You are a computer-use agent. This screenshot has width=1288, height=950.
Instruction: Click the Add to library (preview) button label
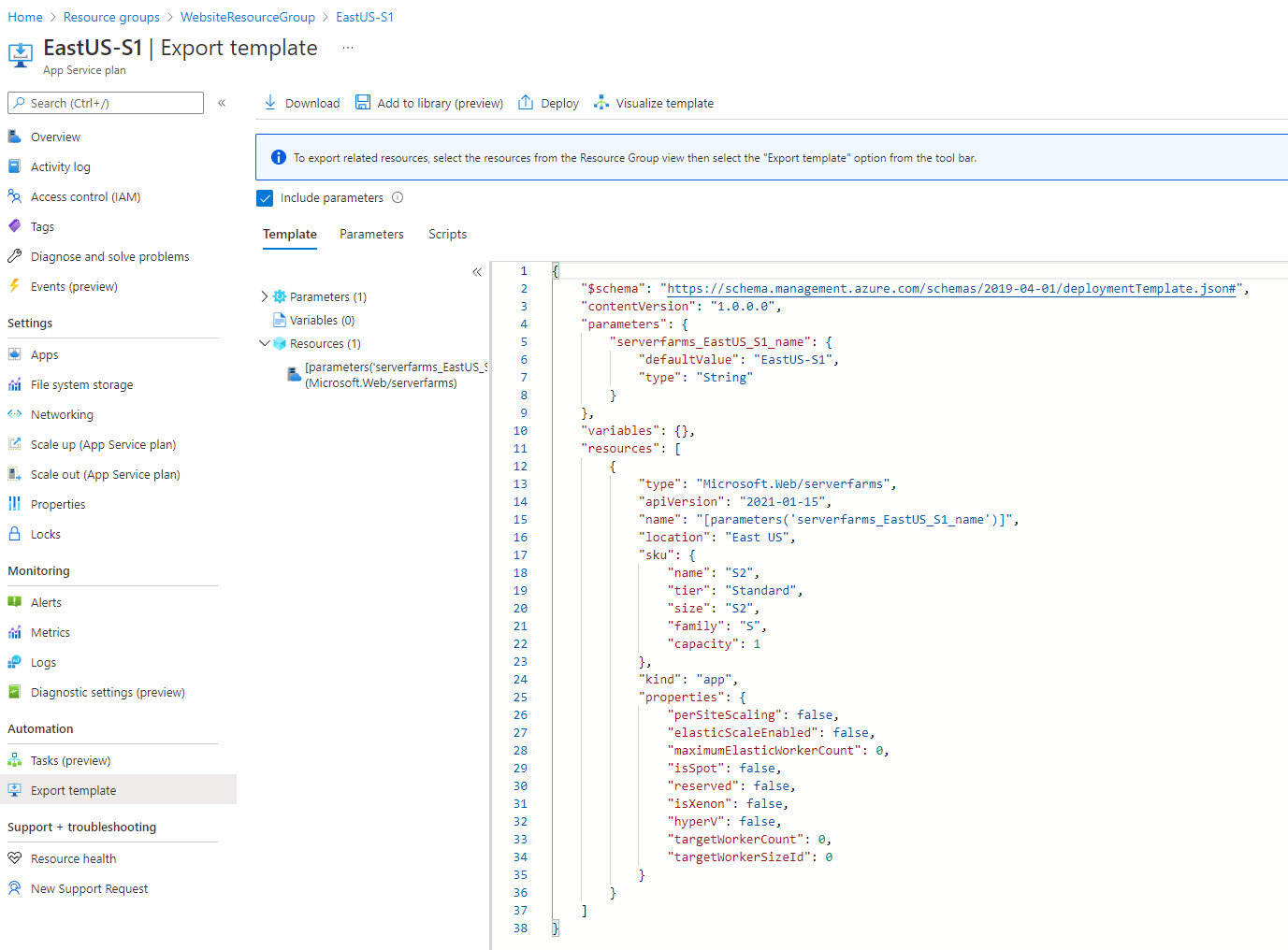pyautogui.click(x=441, y=103)
